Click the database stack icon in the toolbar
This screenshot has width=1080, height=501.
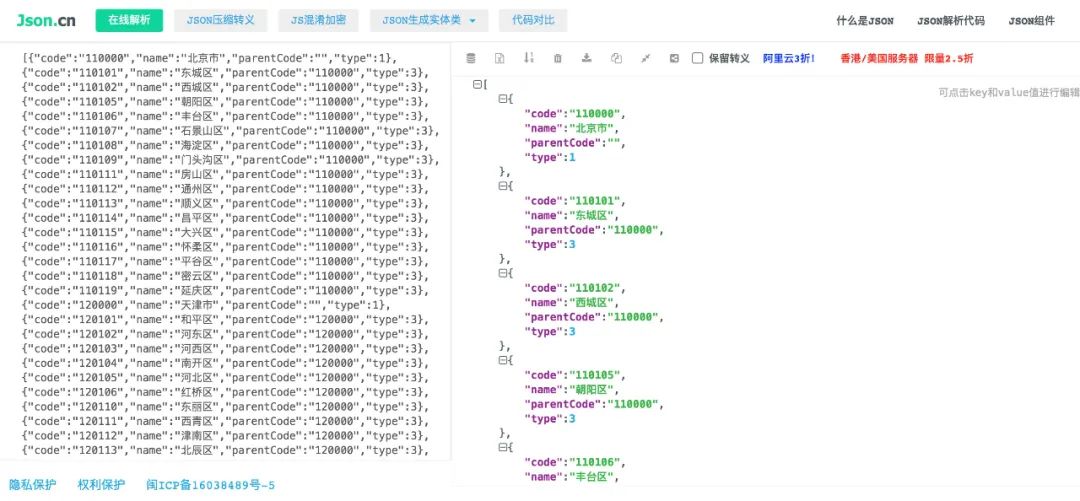pyautogui.click(x=471, y=58)
